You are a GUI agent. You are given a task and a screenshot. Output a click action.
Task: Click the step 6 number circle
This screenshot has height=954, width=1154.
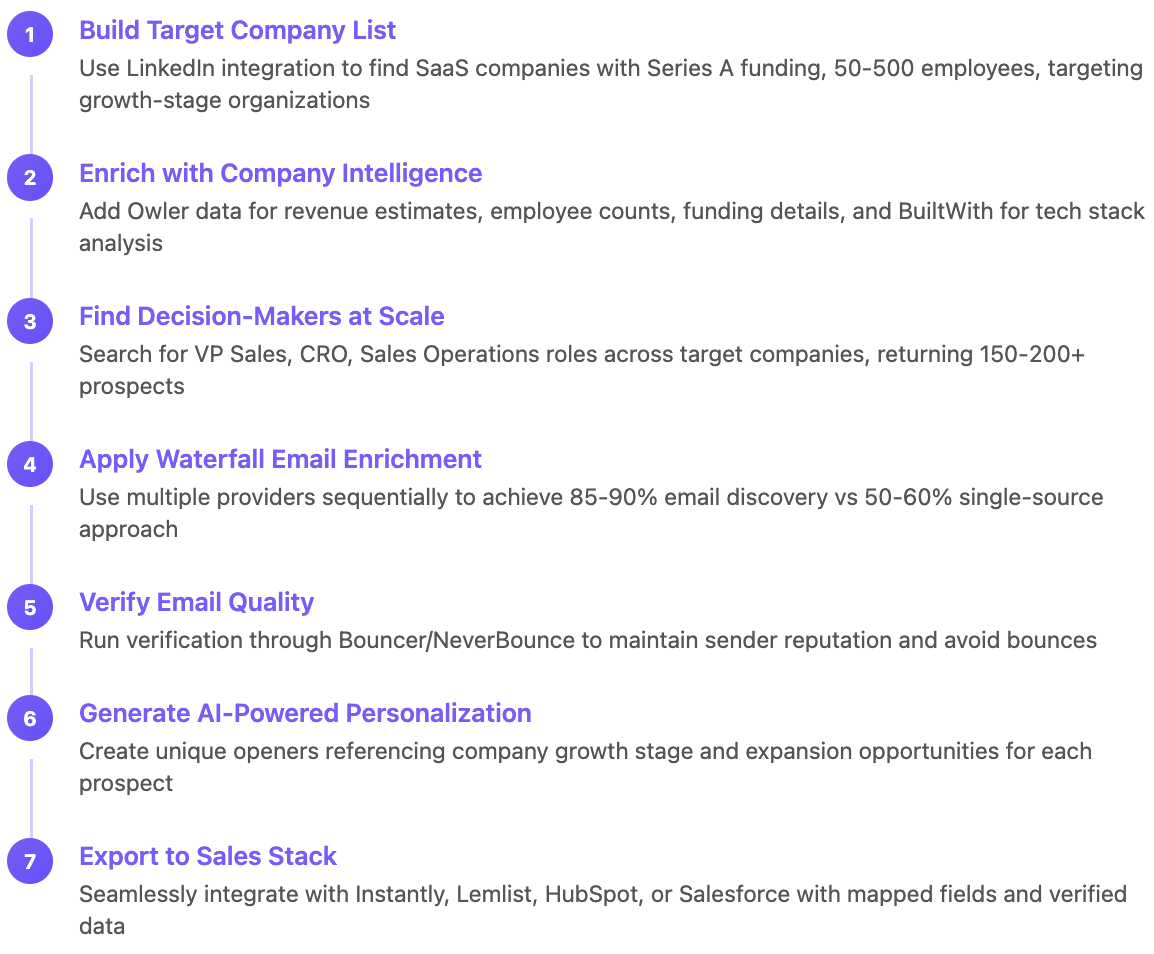click(30, 718)
